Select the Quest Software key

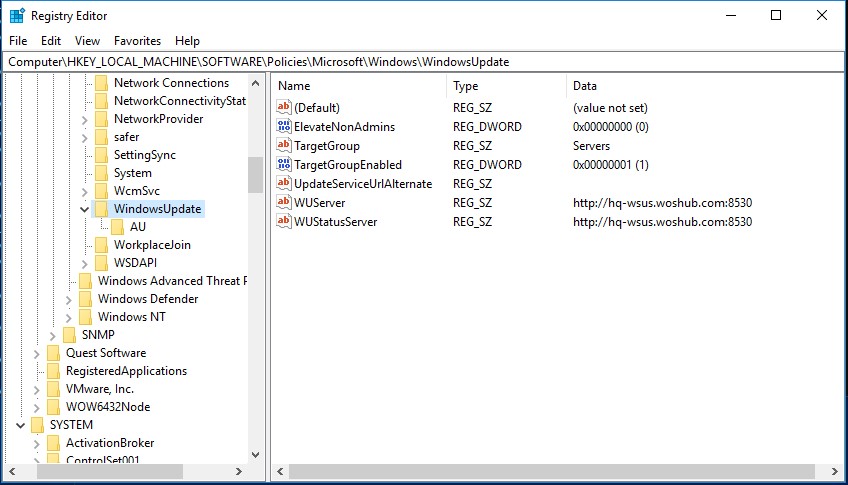pos(105,353)
